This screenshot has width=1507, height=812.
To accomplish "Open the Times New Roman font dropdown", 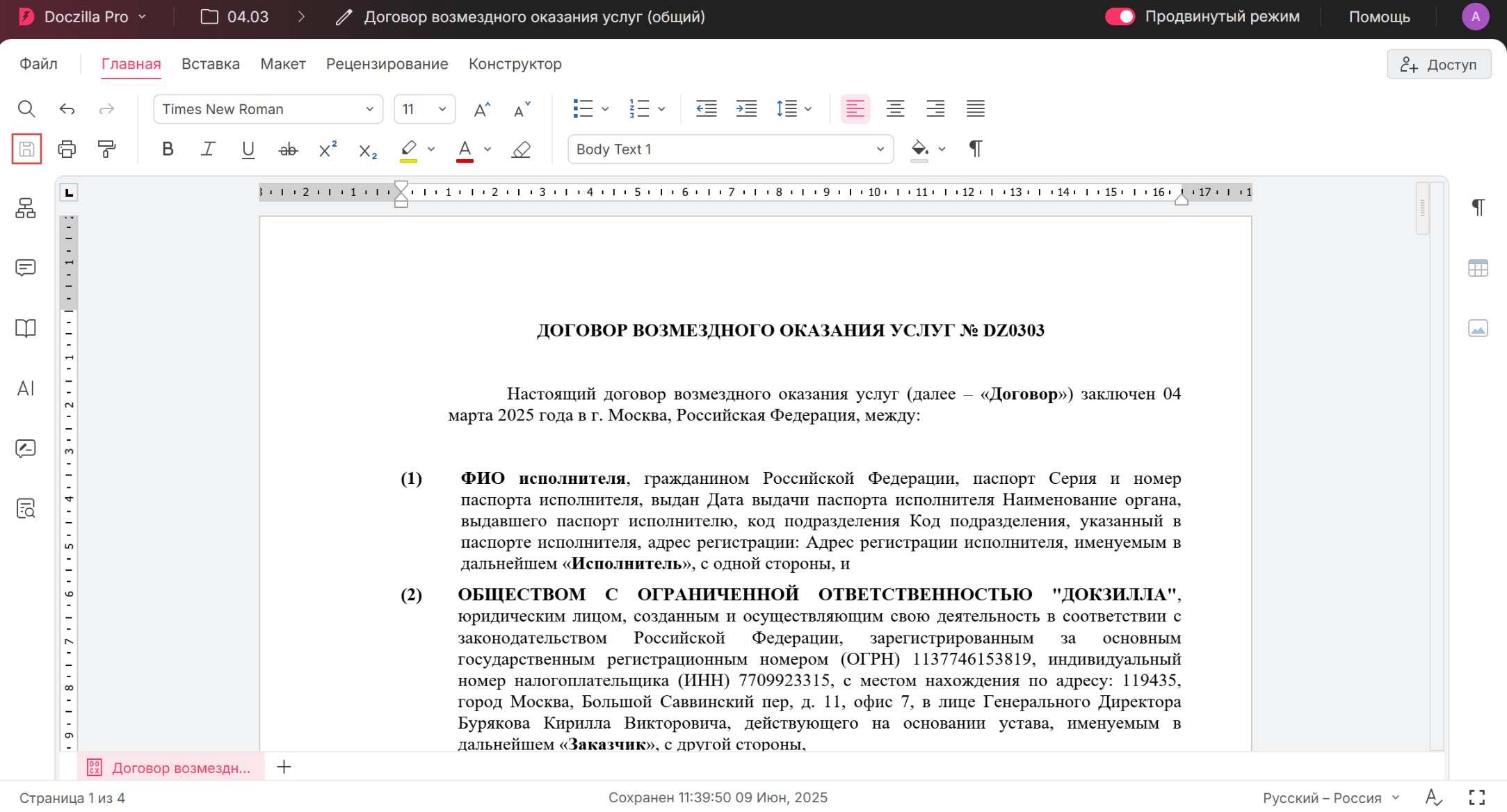I will click(268, 109).
